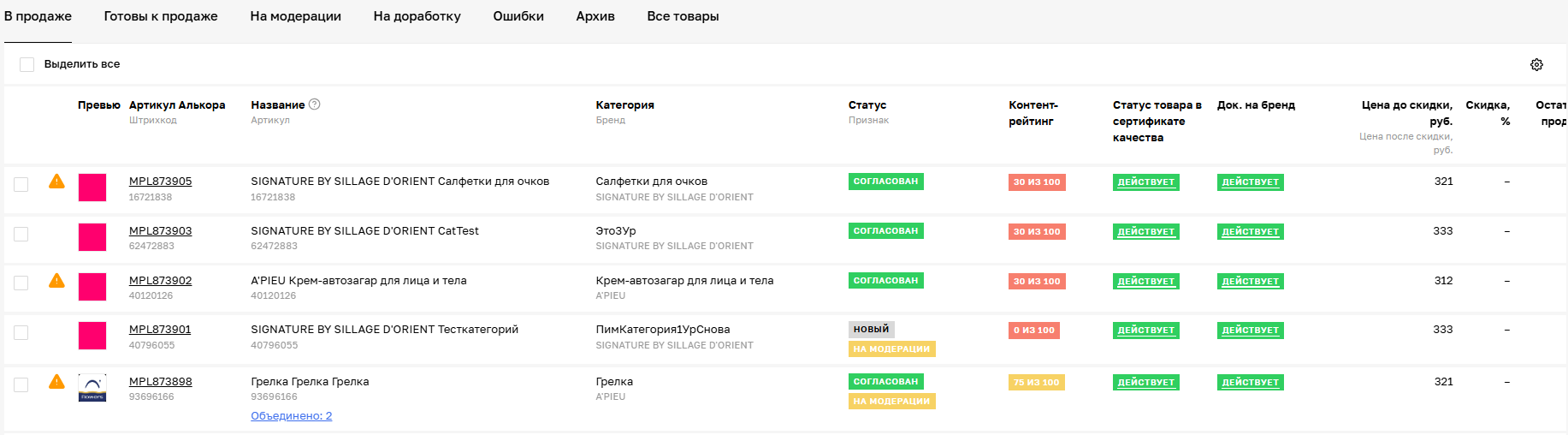Viewport: 1568px width, 435px height.
Task: Select checkbox for MPL873901 row
Action: [21, 332]
